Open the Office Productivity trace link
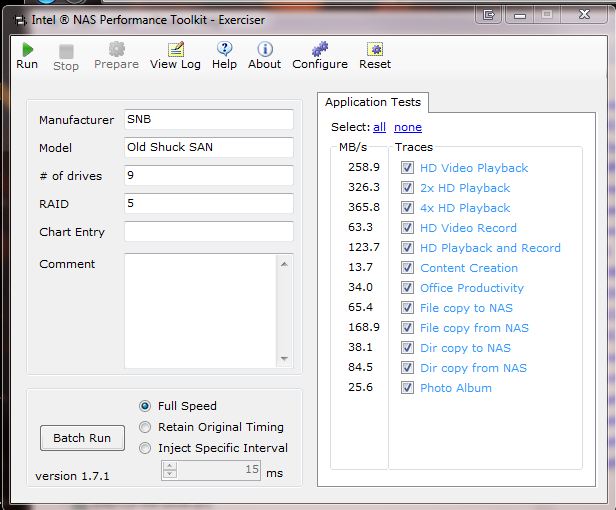 472,288
